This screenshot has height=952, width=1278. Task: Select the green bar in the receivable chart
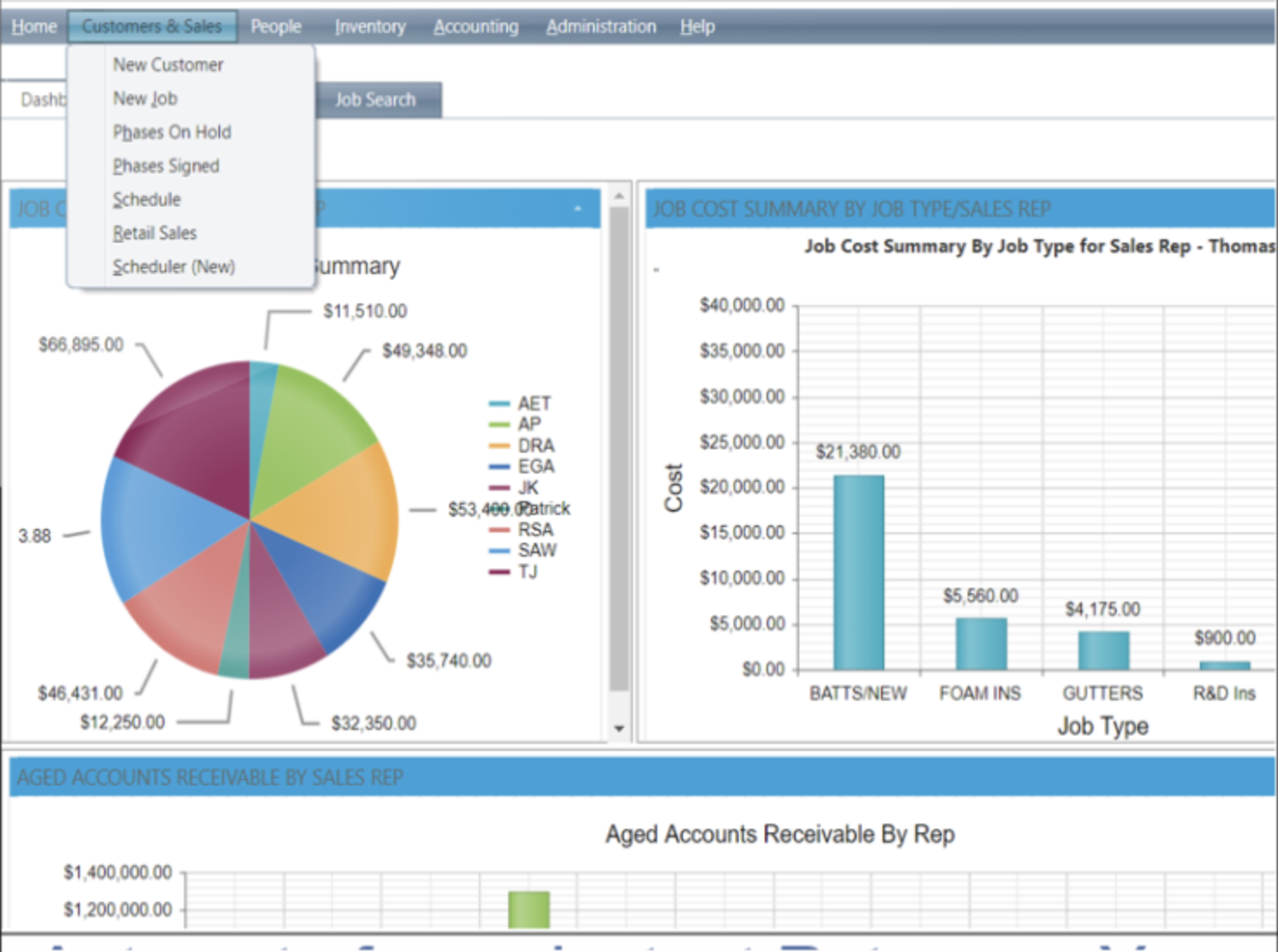(x=529, y=910)
